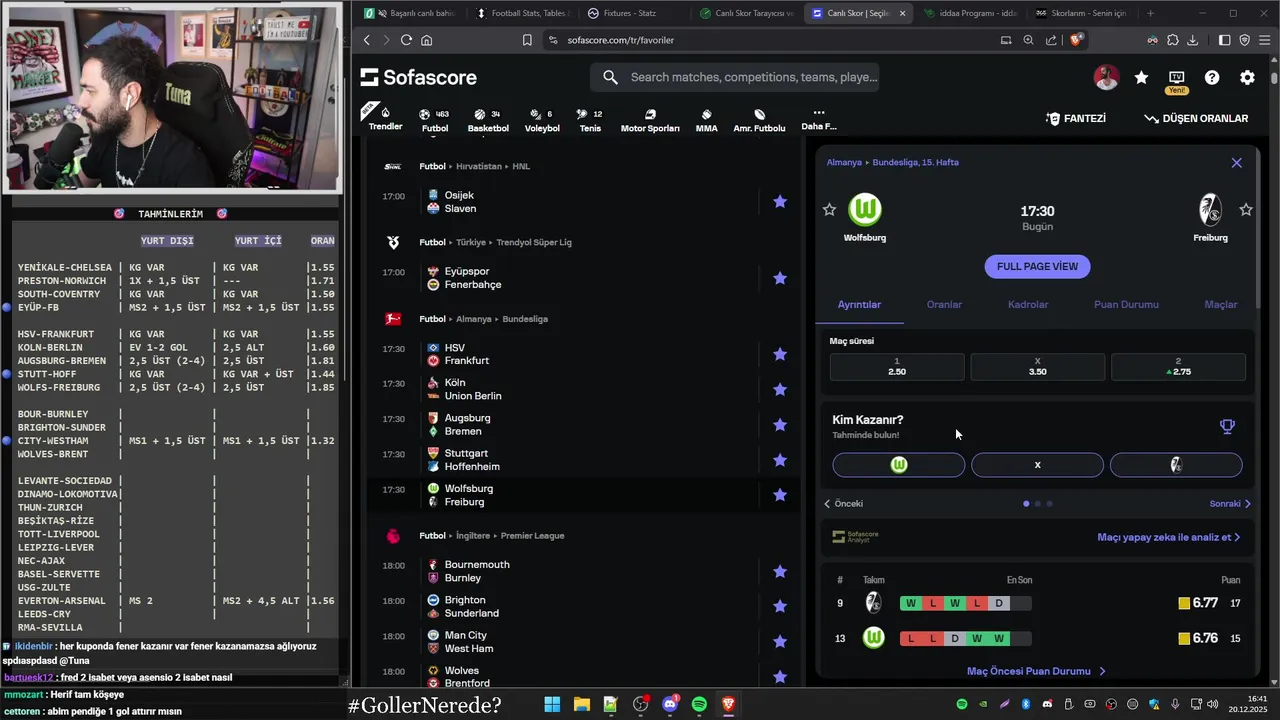Open the Windows Start menu
Screen dimensions: 1280x720
tap(552, 705)
